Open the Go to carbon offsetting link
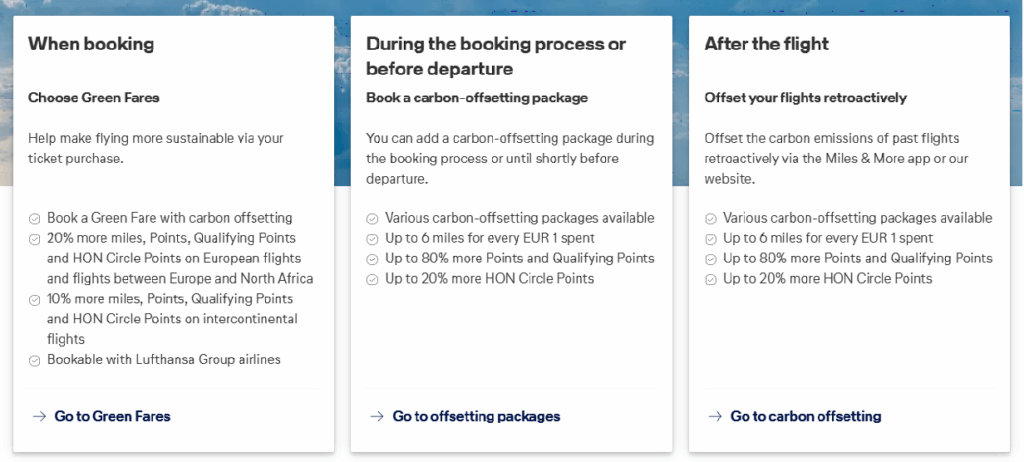 (x=805, y=416)
